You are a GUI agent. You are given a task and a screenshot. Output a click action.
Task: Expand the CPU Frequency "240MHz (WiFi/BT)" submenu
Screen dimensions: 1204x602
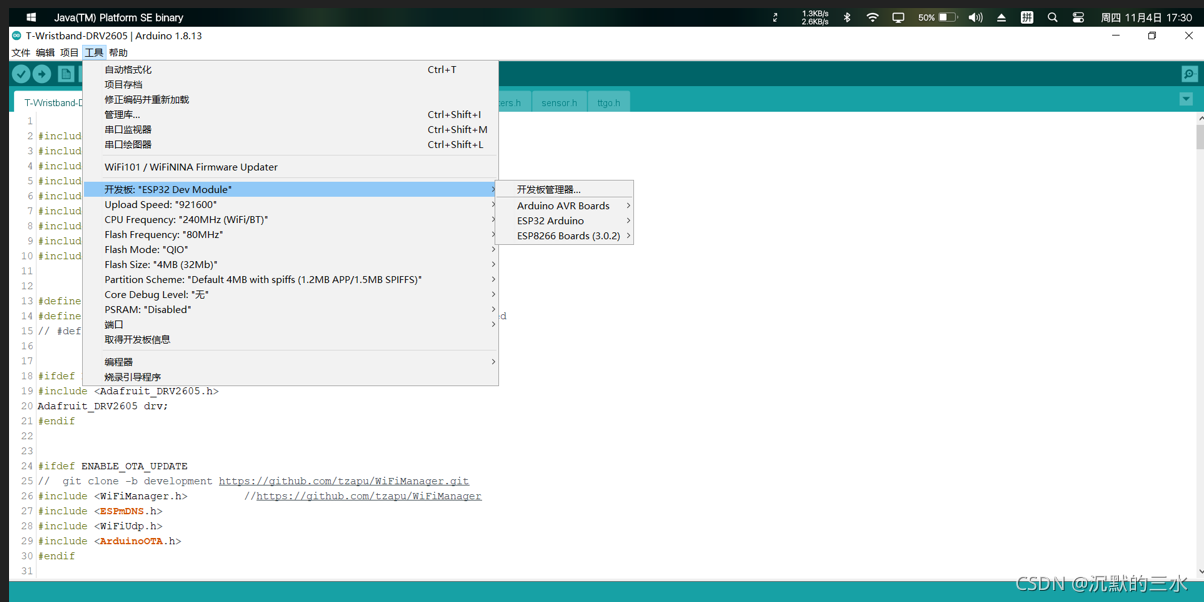[291, 219]
